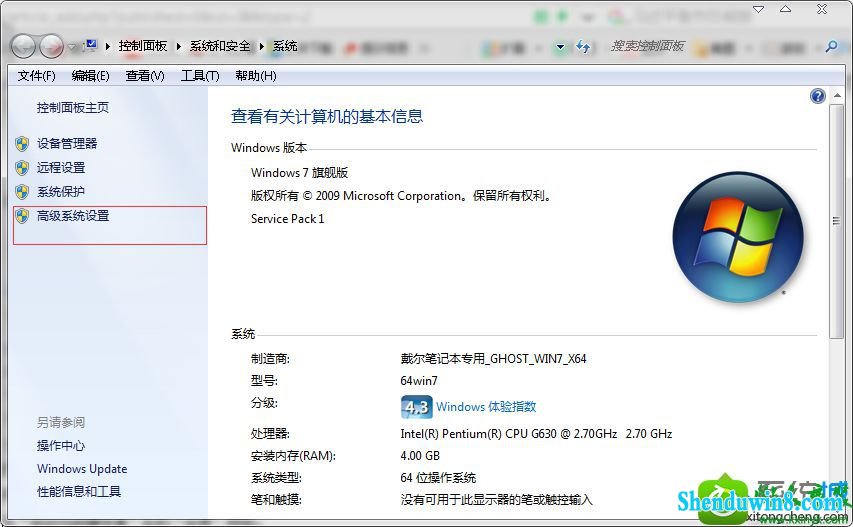Open address bar history dropdown arrow
Viewport: 853px width, 527px height.
pyautogui.click(x=560, y=47)
